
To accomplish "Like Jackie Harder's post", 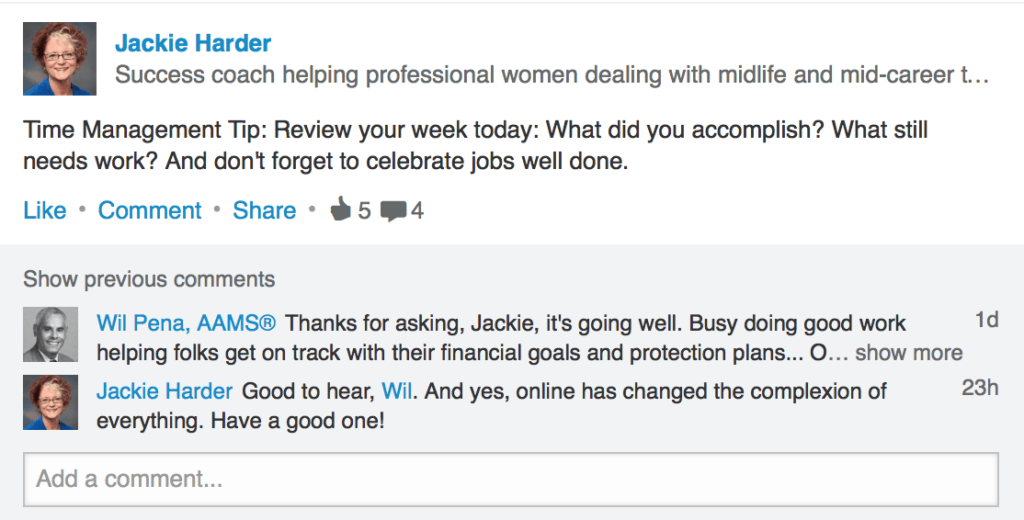I will (x=44, y=211).
